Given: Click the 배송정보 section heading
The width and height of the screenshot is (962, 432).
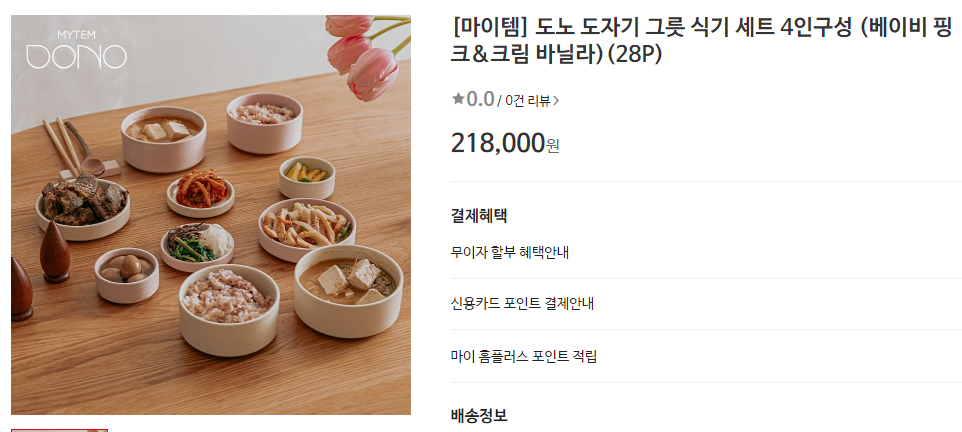Looking at the screenshot, I should tap(479, 415).
